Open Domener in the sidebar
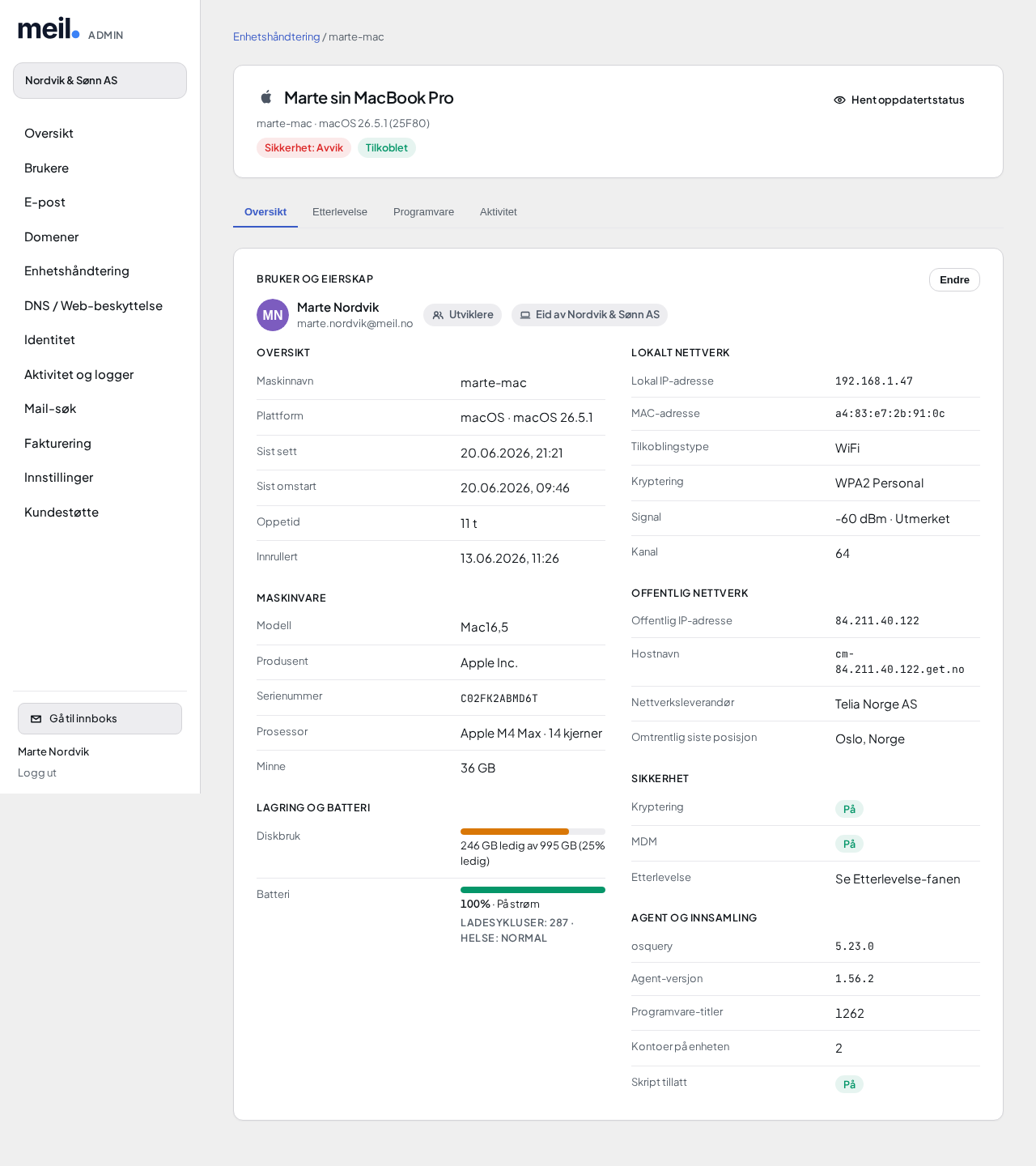 (100, 237)
